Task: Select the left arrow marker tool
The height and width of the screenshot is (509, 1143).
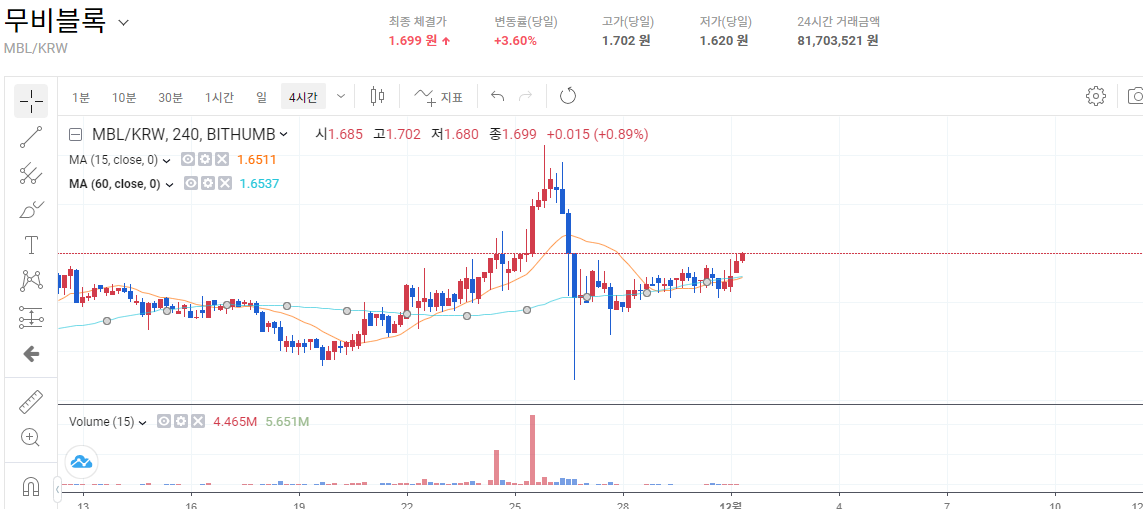Action: [31, 354]
